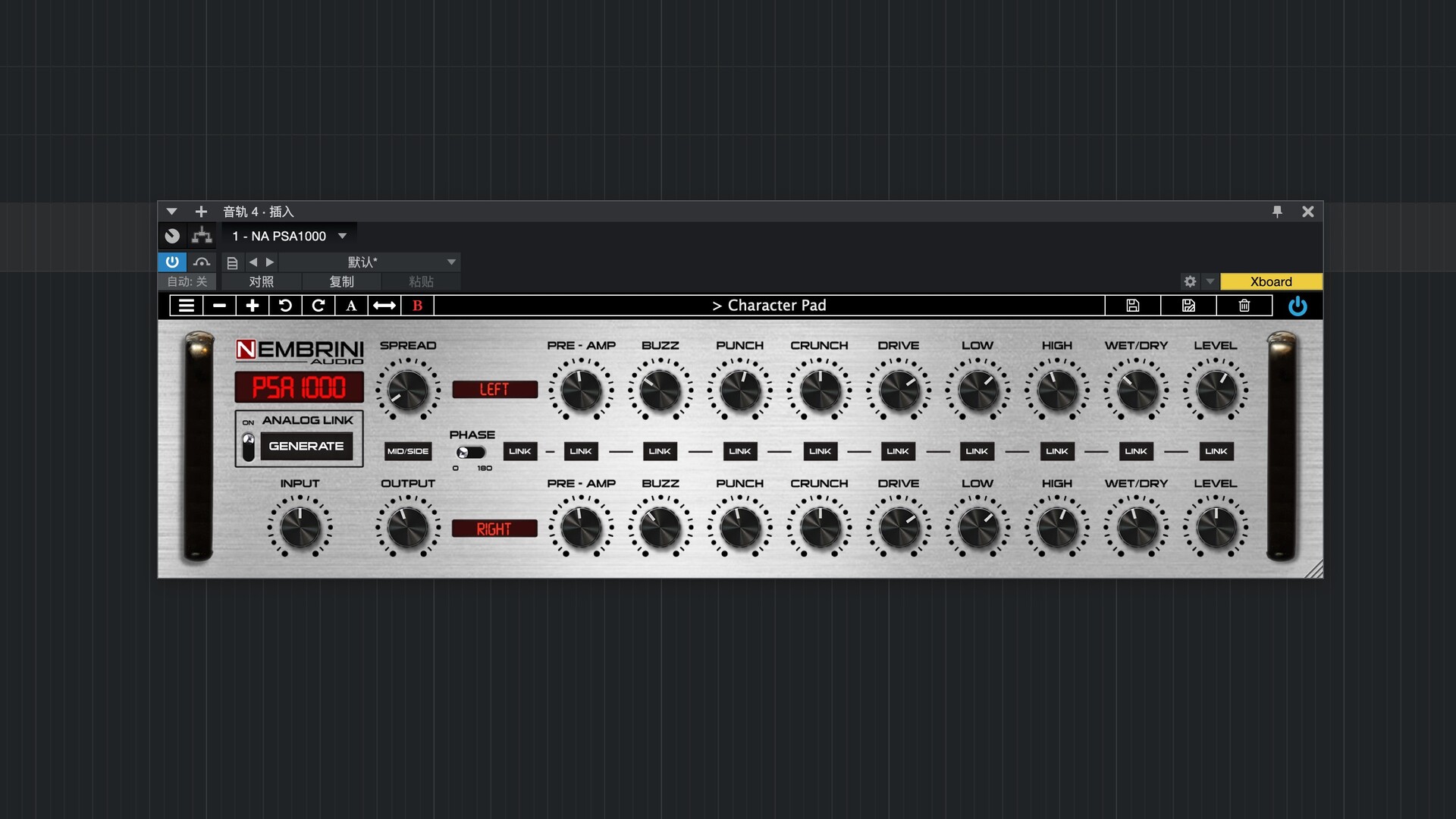Click the INPUT knob
Screen dimensions: 1456x819
click(x=300, y=528)
